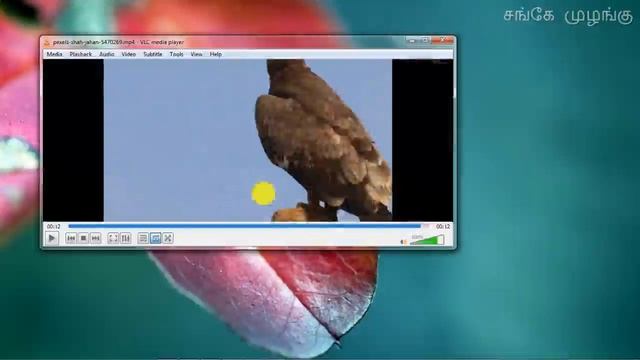Toggle loop playback mode
The image size is (640, 360).
tap(156, 238)
